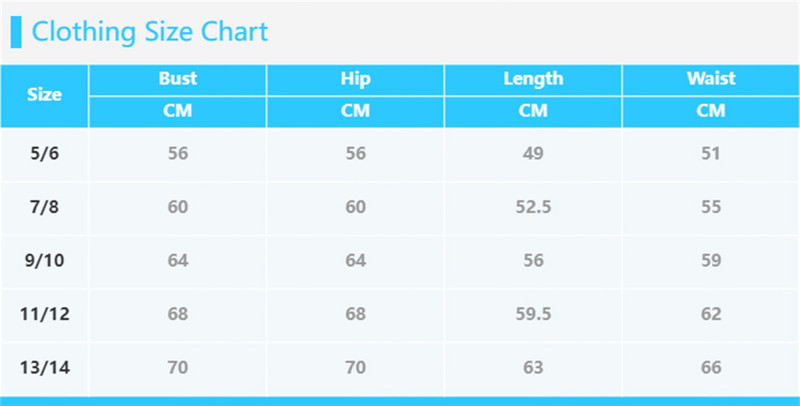
Task: Click the 52.5 length value
Action: pos(533,208)
